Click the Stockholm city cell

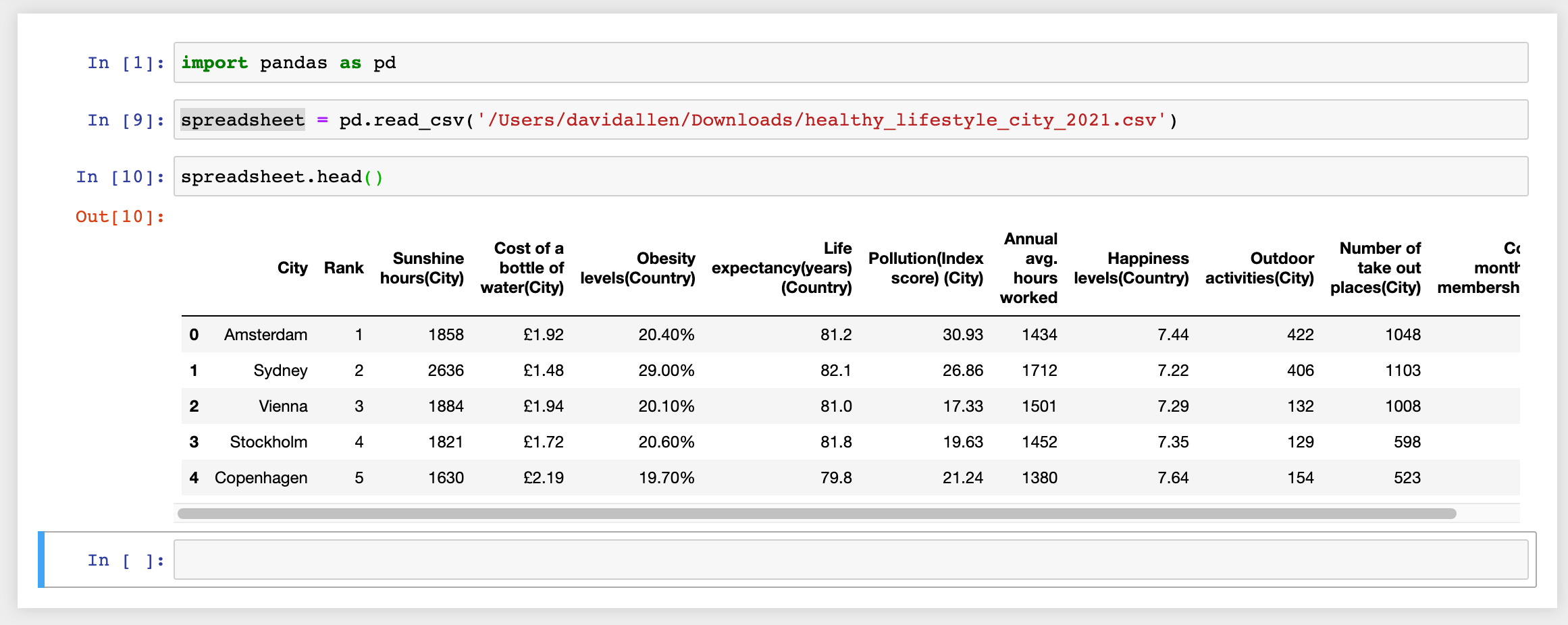[268, 442]
